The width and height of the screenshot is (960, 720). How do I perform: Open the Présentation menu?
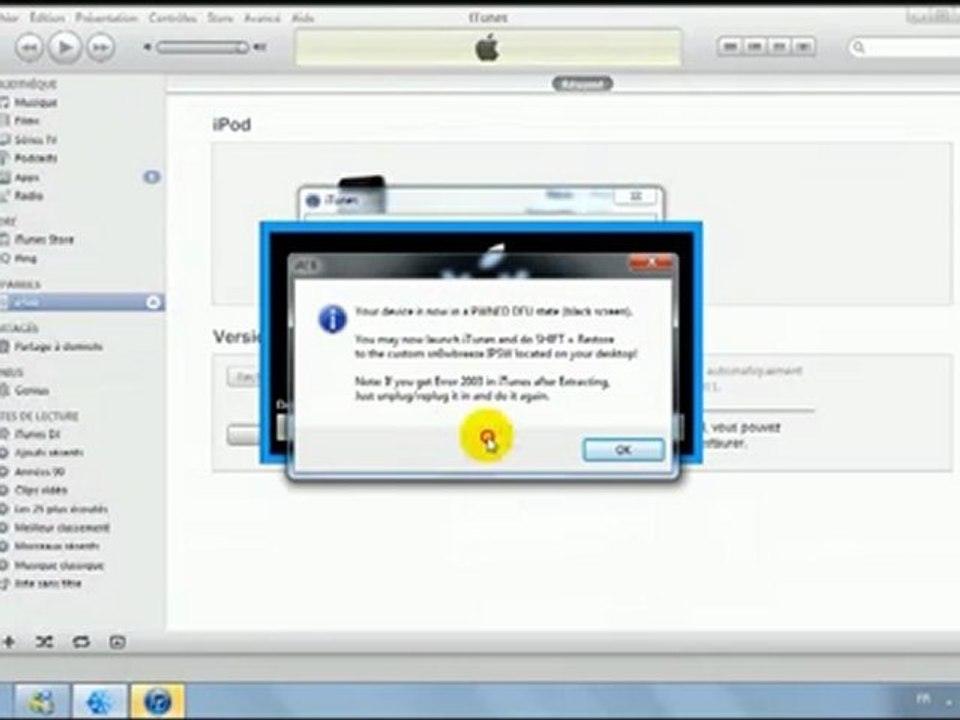click(x=107, y=18)
